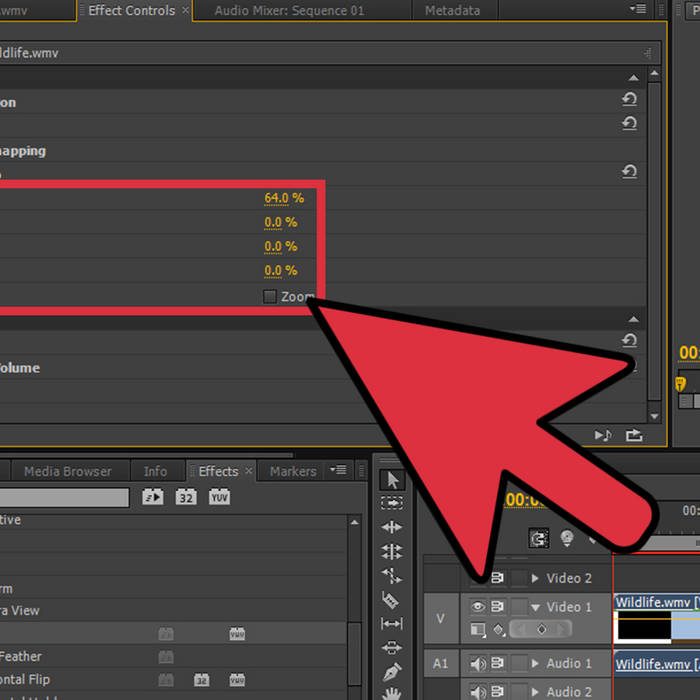Expand the Audio 1 track

535,663
